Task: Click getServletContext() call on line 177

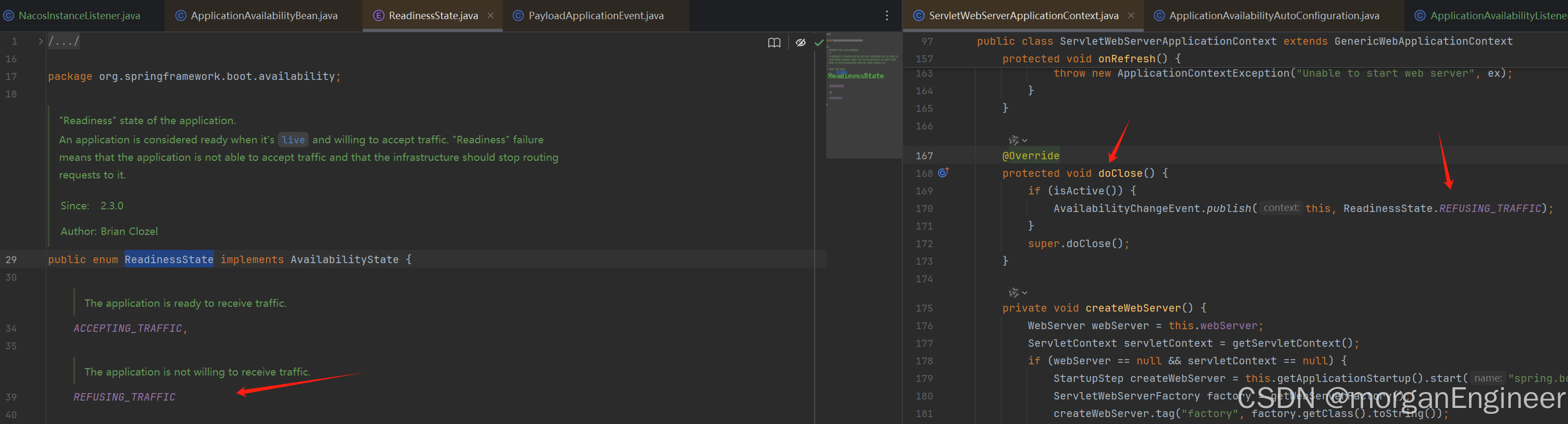Action: (1292, 344)
